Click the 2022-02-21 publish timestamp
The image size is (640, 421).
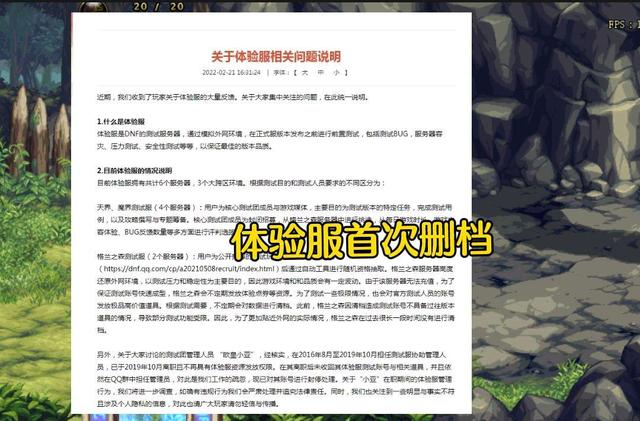pyautogui.click(x=231, y=72)
